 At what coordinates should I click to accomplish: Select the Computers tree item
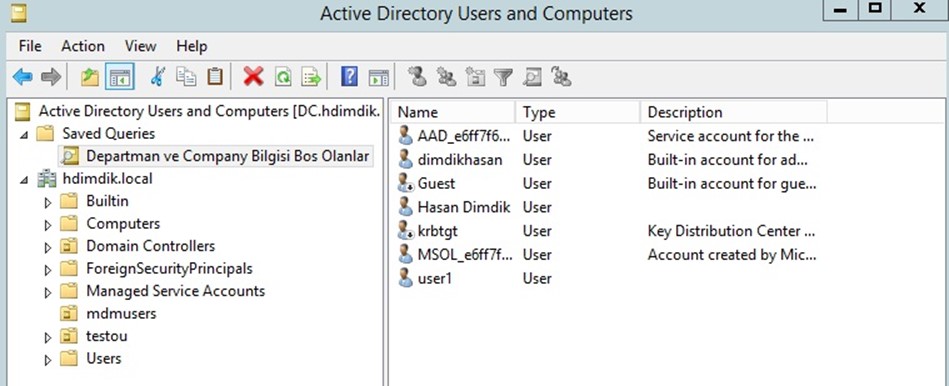(x=123, y=223)
